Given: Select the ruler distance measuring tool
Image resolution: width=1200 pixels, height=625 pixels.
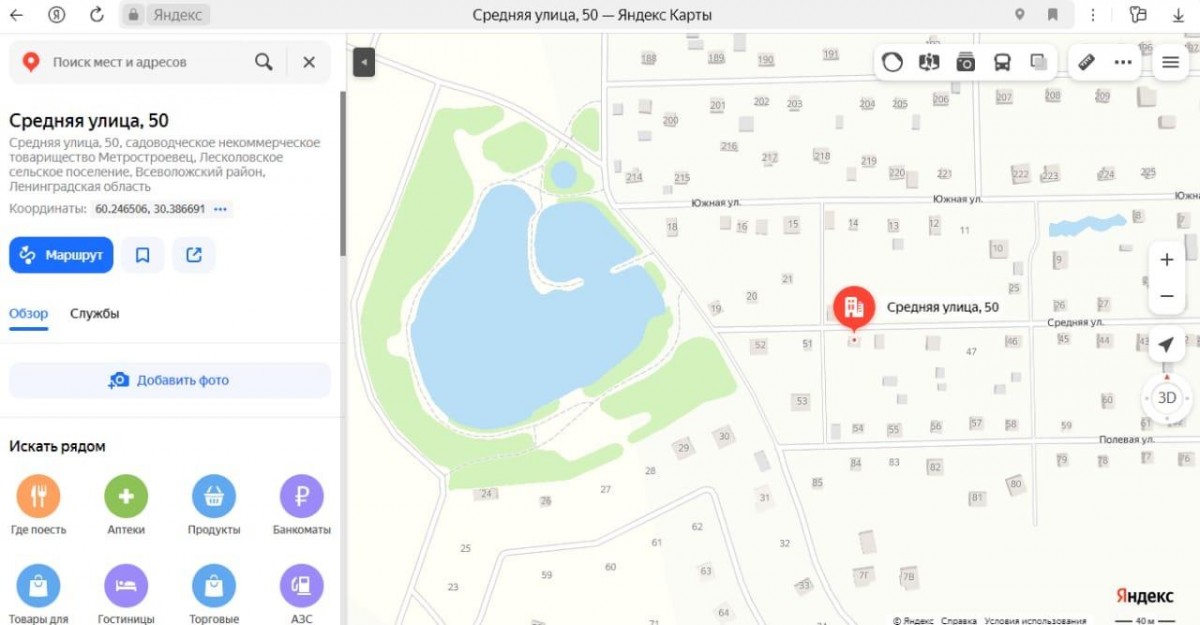Looking at the screenshot, I should coord(1087,62).
